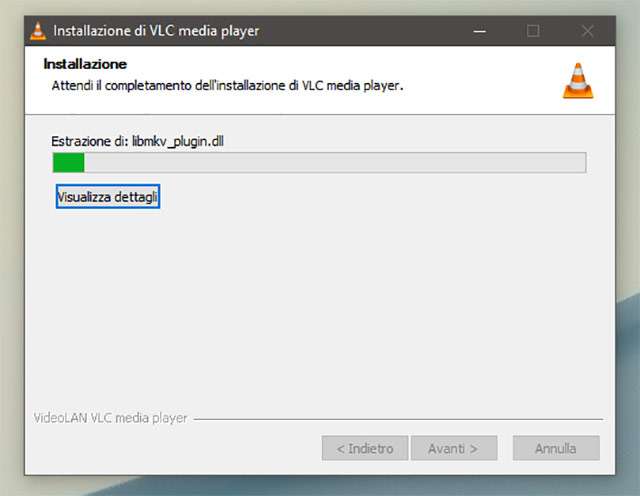Click the bold Installazione heading

click(85, 64)
